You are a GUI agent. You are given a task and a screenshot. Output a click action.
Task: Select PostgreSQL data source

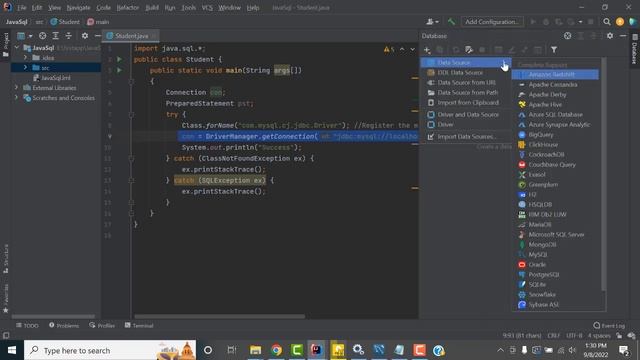[555, 275]
